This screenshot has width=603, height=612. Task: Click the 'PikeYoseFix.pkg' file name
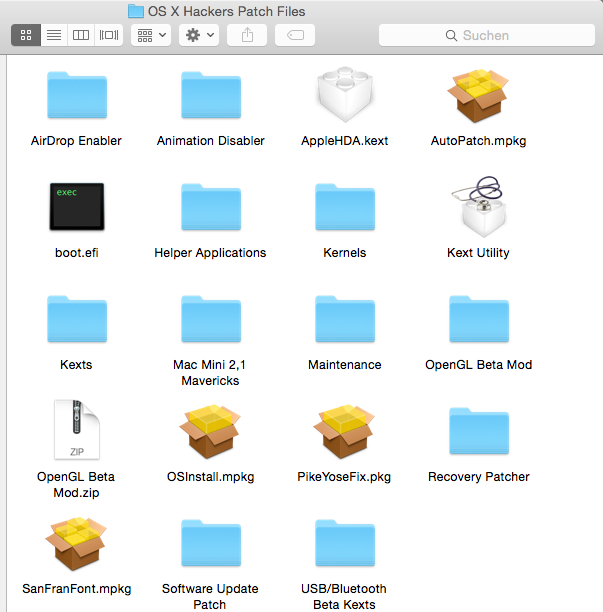[344, 477]
